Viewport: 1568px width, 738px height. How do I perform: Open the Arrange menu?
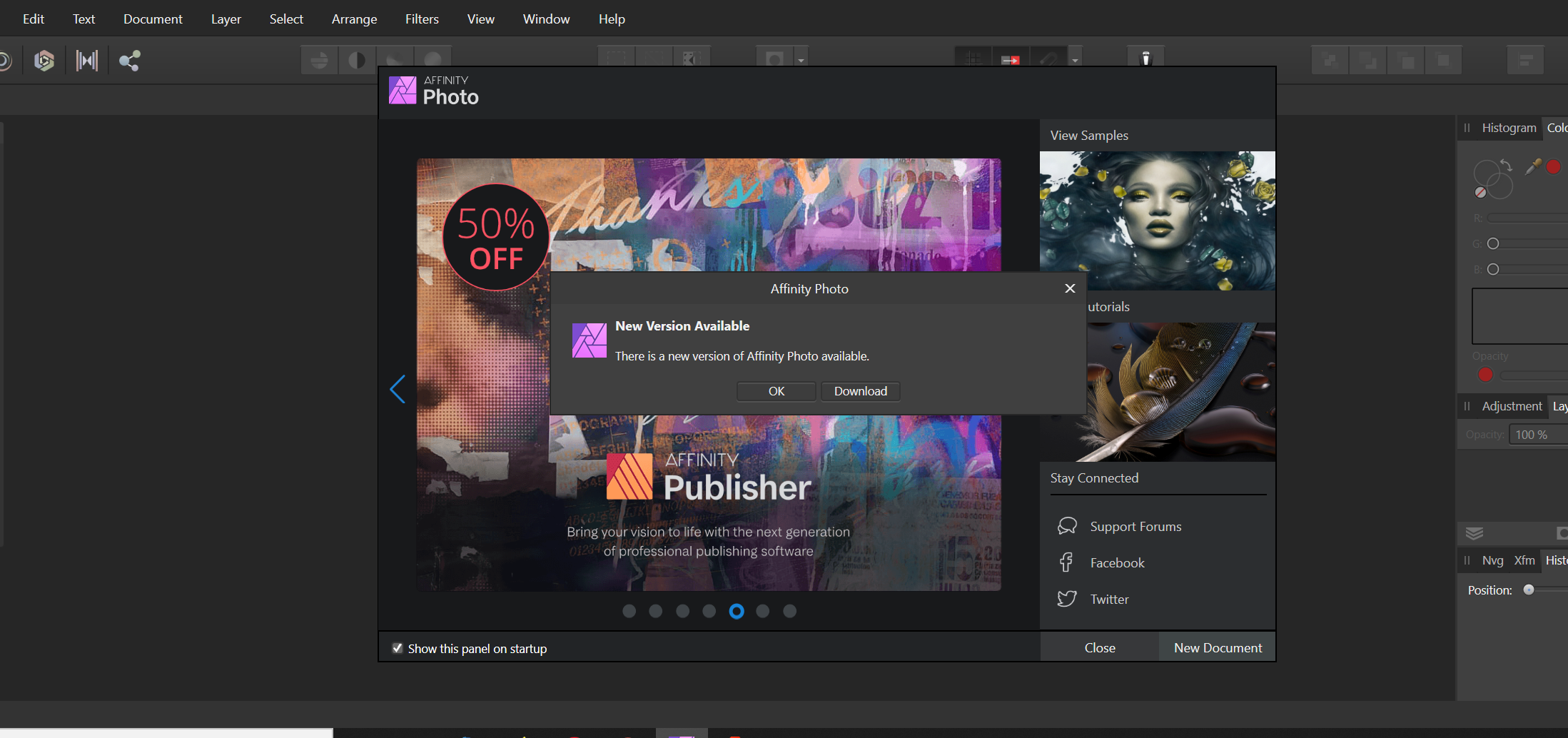point(354,19)
